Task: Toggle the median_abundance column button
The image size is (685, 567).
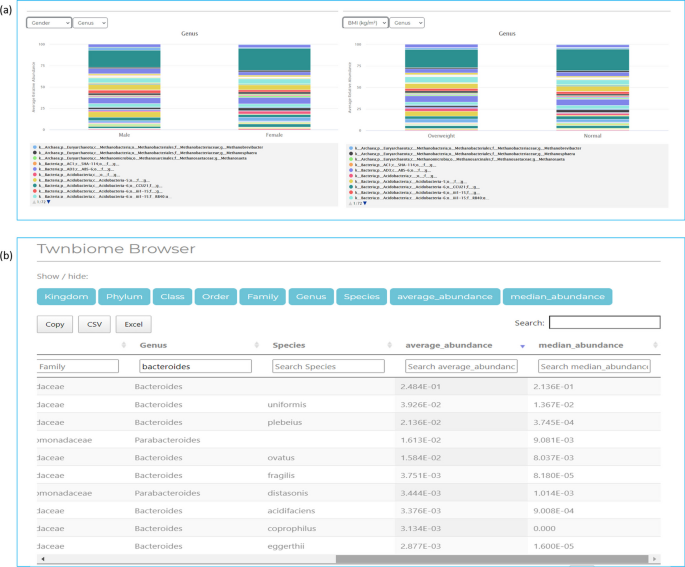Action: 557,297
